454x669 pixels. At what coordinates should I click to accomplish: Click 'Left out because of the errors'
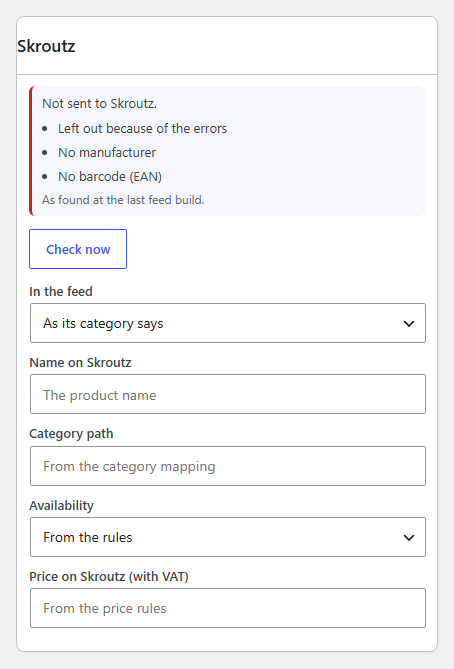[143, 128]
